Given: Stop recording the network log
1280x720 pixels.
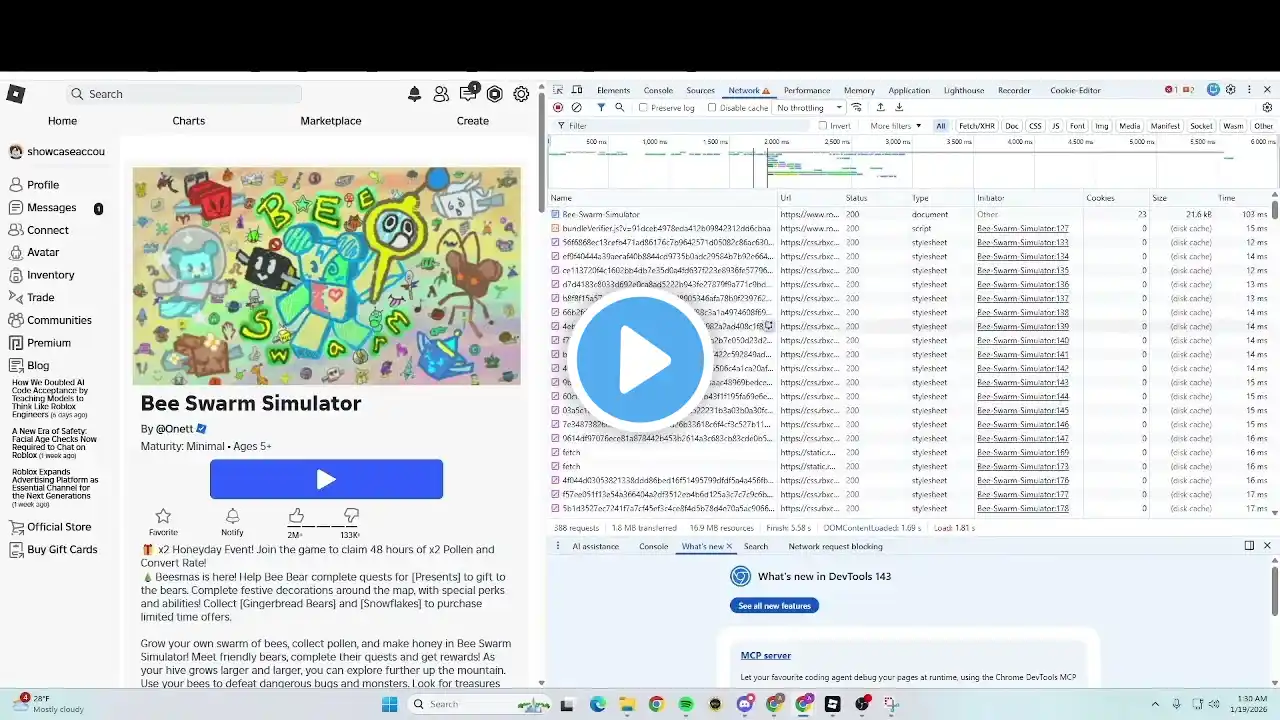Looking at the screenshot, I should pos(558,108).
